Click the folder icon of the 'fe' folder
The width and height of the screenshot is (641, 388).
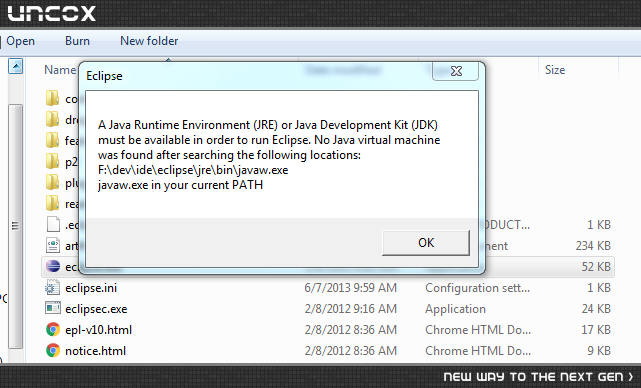point(52,140)
